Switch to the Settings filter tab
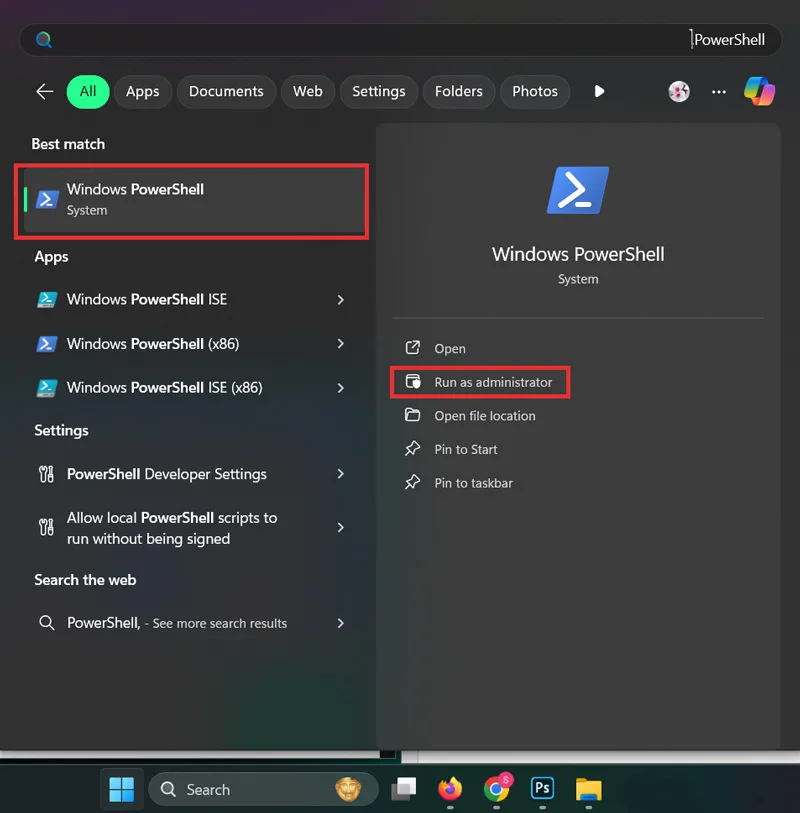The height and width of the screenshot is (813, 800). 378,92
